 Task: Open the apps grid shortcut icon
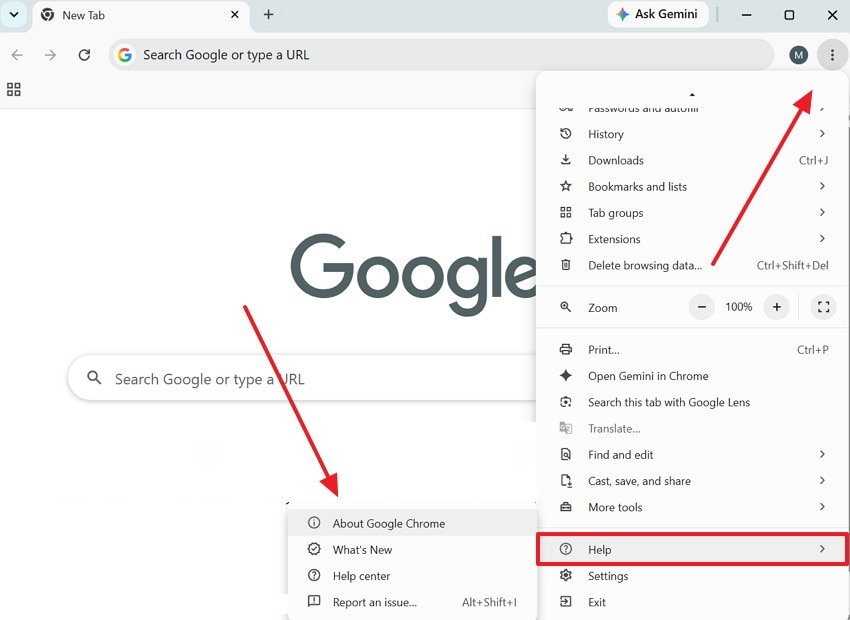pyautogui.click(x=14, y=89)
